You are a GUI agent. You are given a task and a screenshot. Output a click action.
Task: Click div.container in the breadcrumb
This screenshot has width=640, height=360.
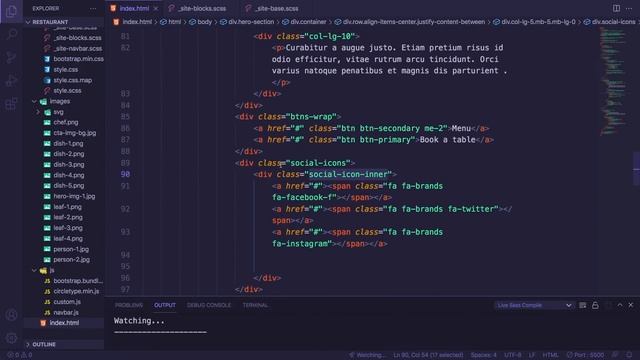tap(308, 22)
